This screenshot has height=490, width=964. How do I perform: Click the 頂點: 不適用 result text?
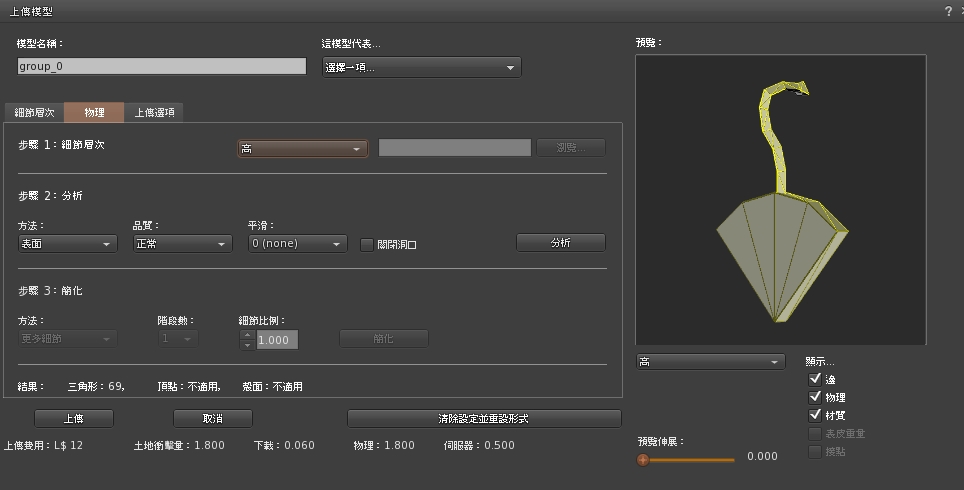tap(189, 387)
